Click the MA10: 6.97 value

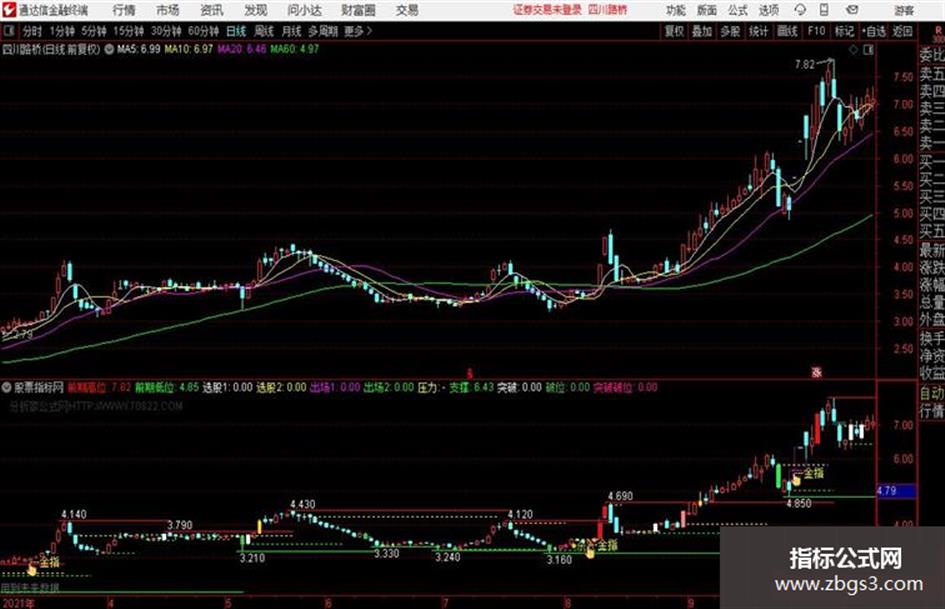tap(189, 49)
